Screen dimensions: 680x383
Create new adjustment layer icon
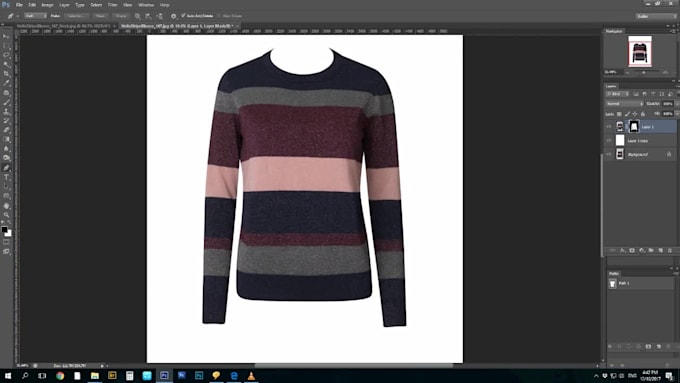click(641, 250)
